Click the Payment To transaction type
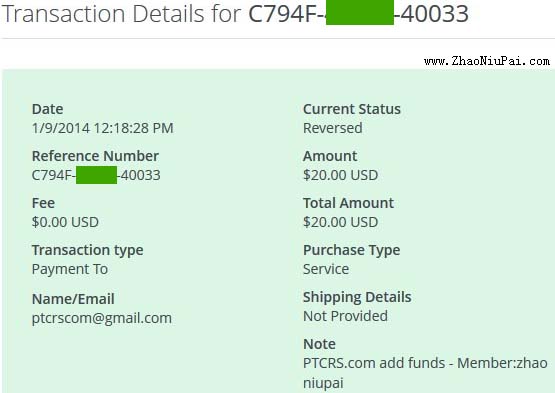The image size is (555, 393). coord(70,269)
